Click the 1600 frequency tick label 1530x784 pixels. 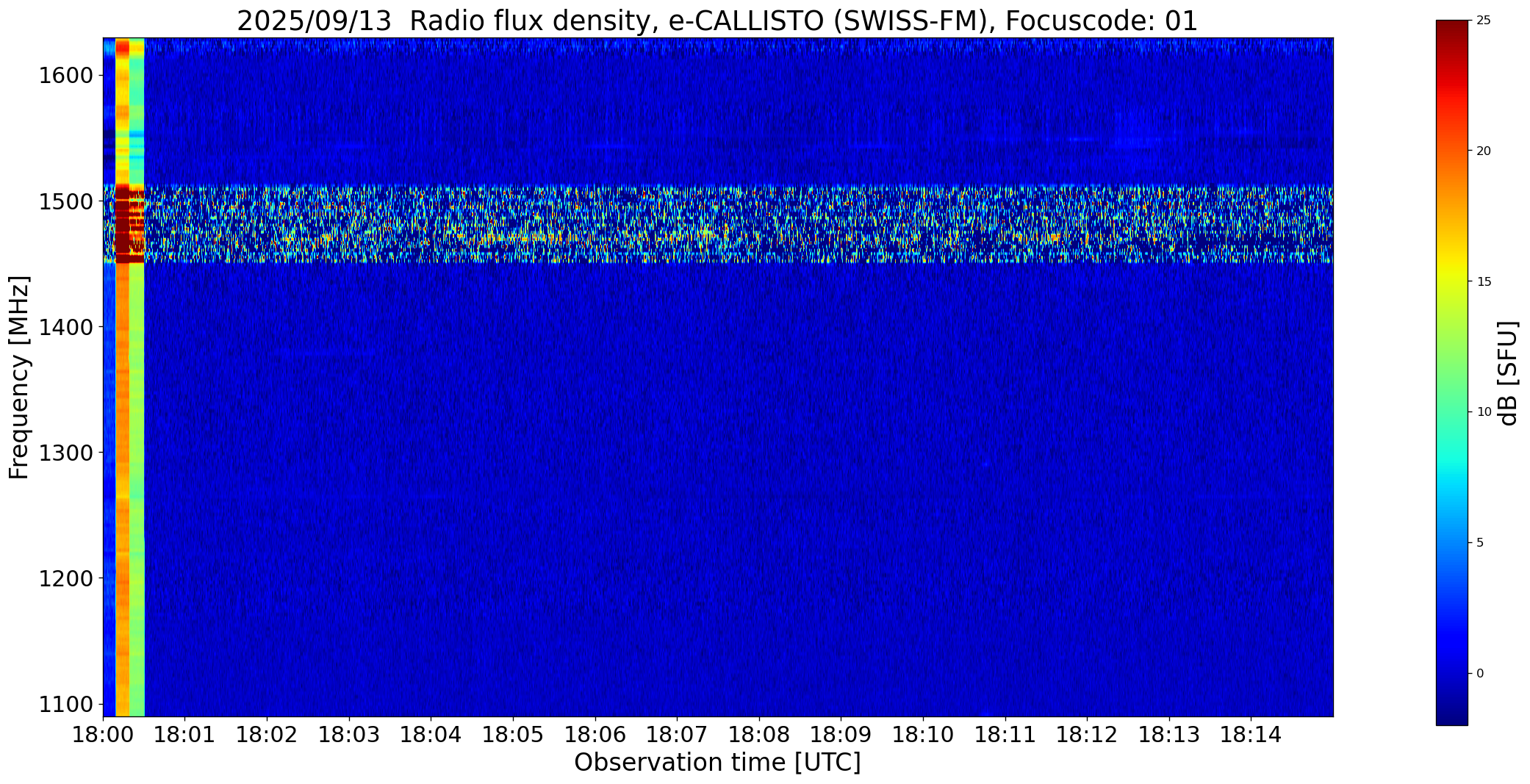click(65, 76)
